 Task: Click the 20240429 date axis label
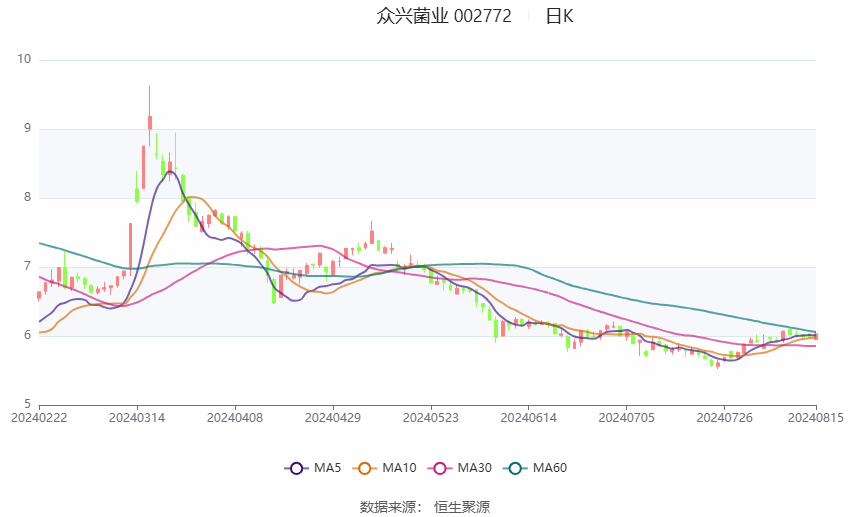pyautogui.click(x=333, y=418)
